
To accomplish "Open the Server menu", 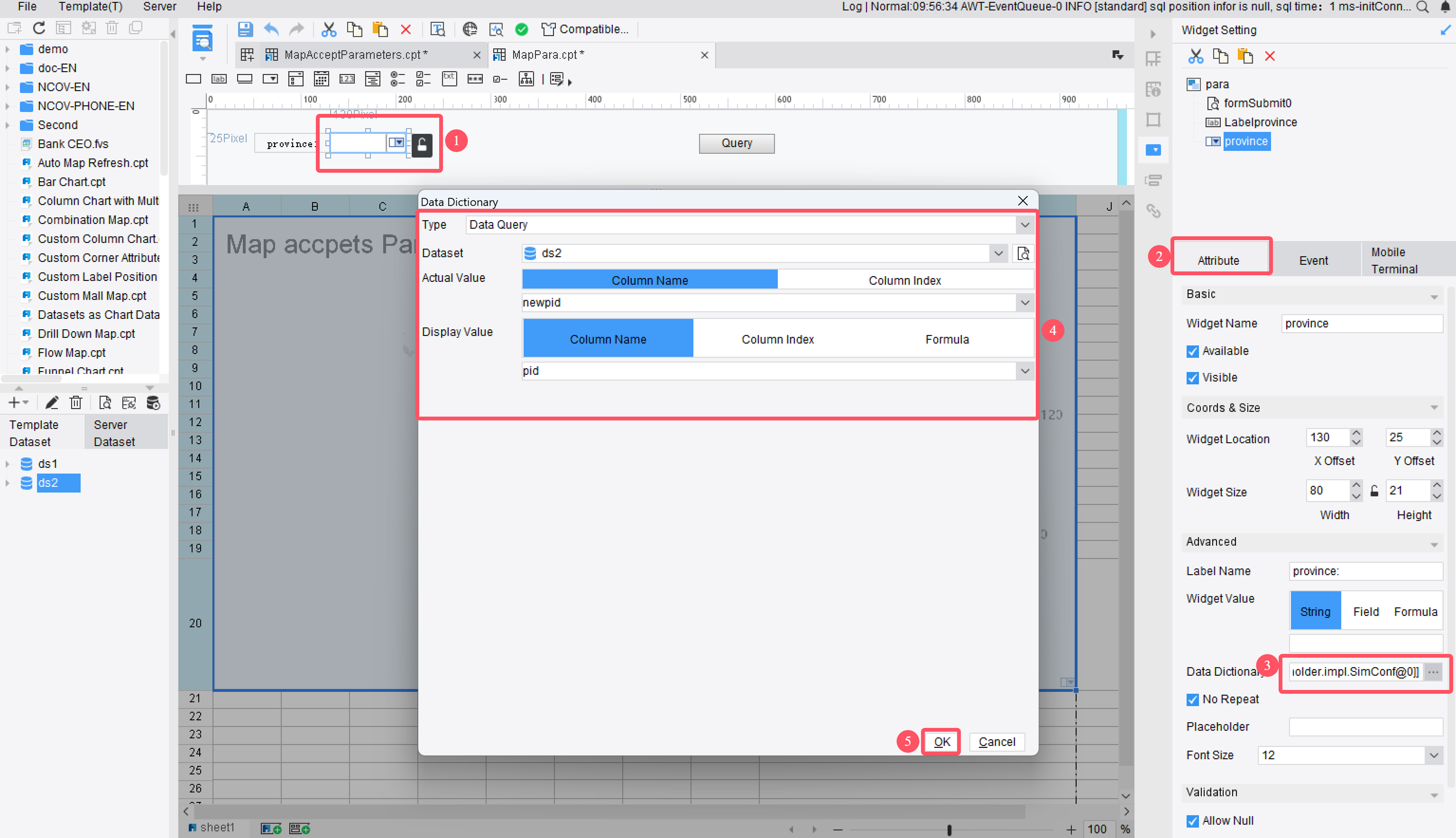I will (159, 6).
